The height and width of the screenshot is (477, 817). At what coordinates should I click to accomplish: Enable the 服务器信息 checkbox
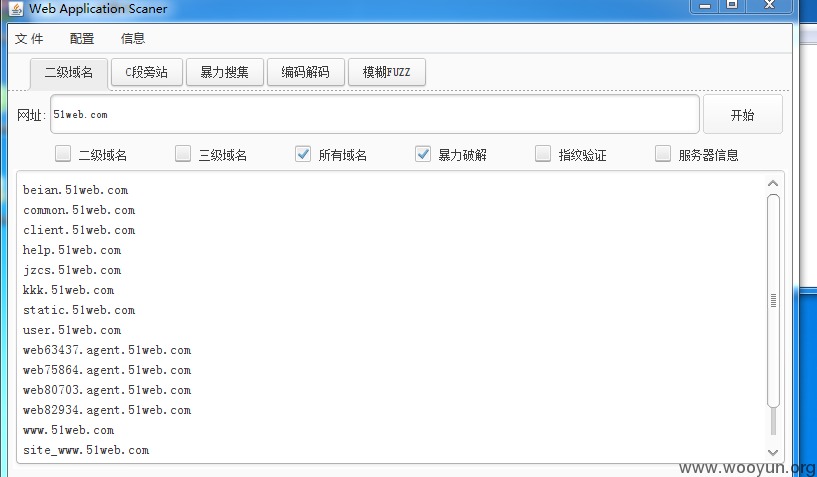click(663, 154)
